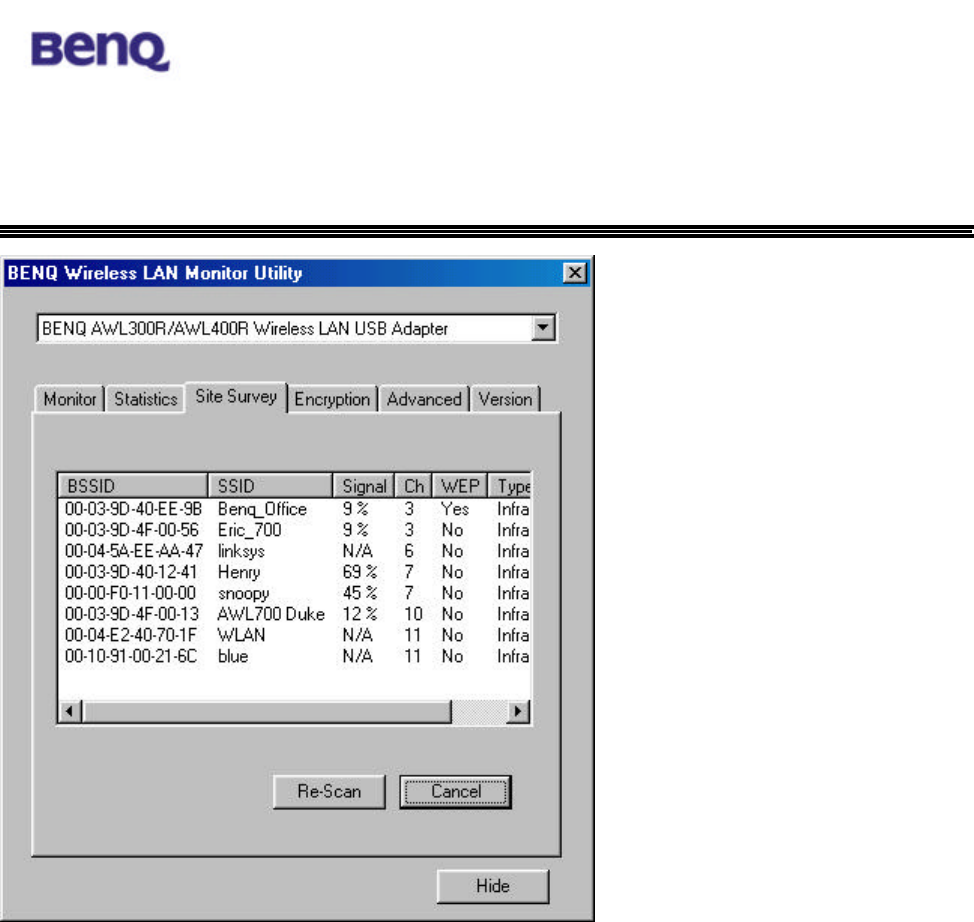Click the Yes WEP value for Benq_Office
The width and height of the screenshot is (974, 922).
pyautogui.click(x=455, y=509)
